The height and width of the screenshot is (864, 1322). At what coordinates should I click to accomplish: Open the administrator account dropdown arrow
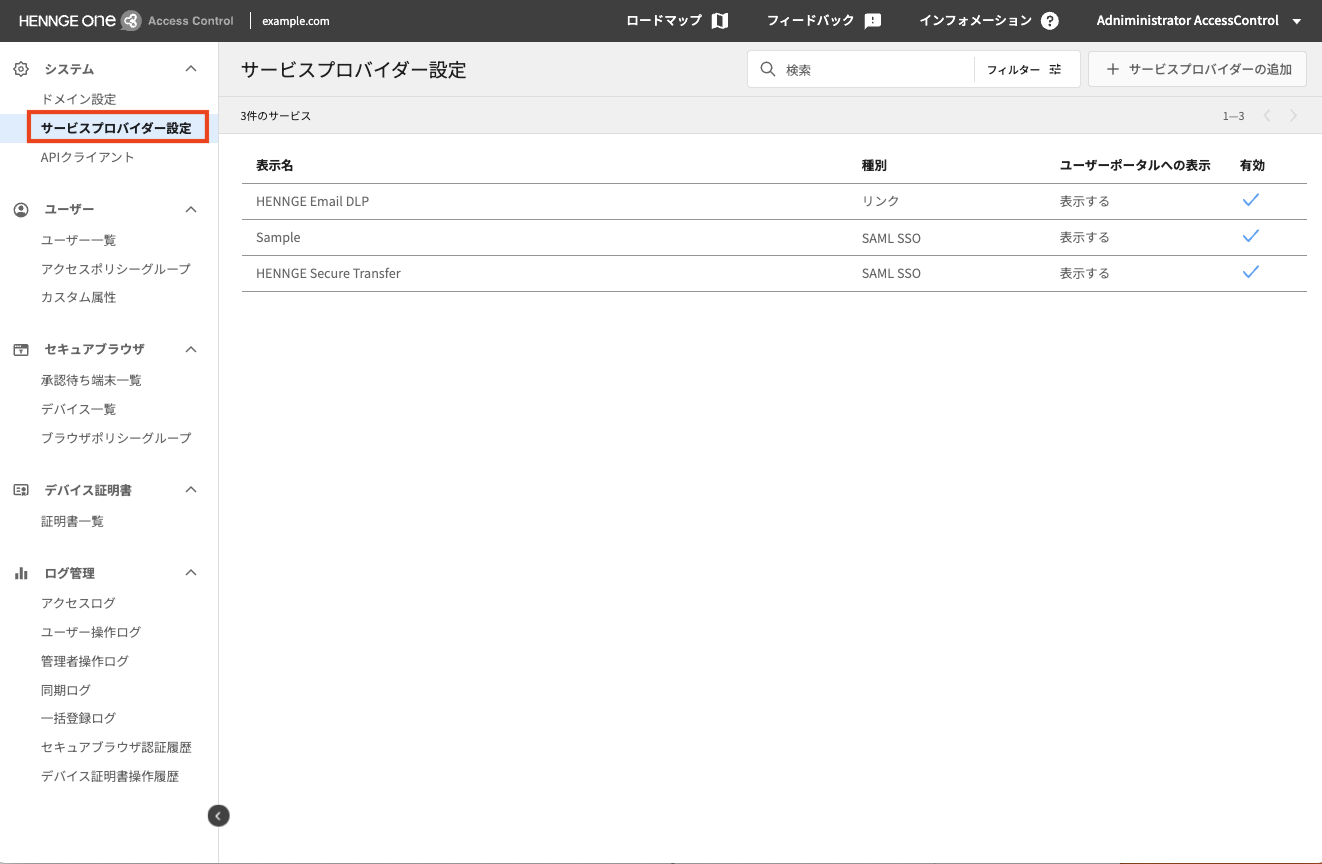click(x=1296, y=21)
